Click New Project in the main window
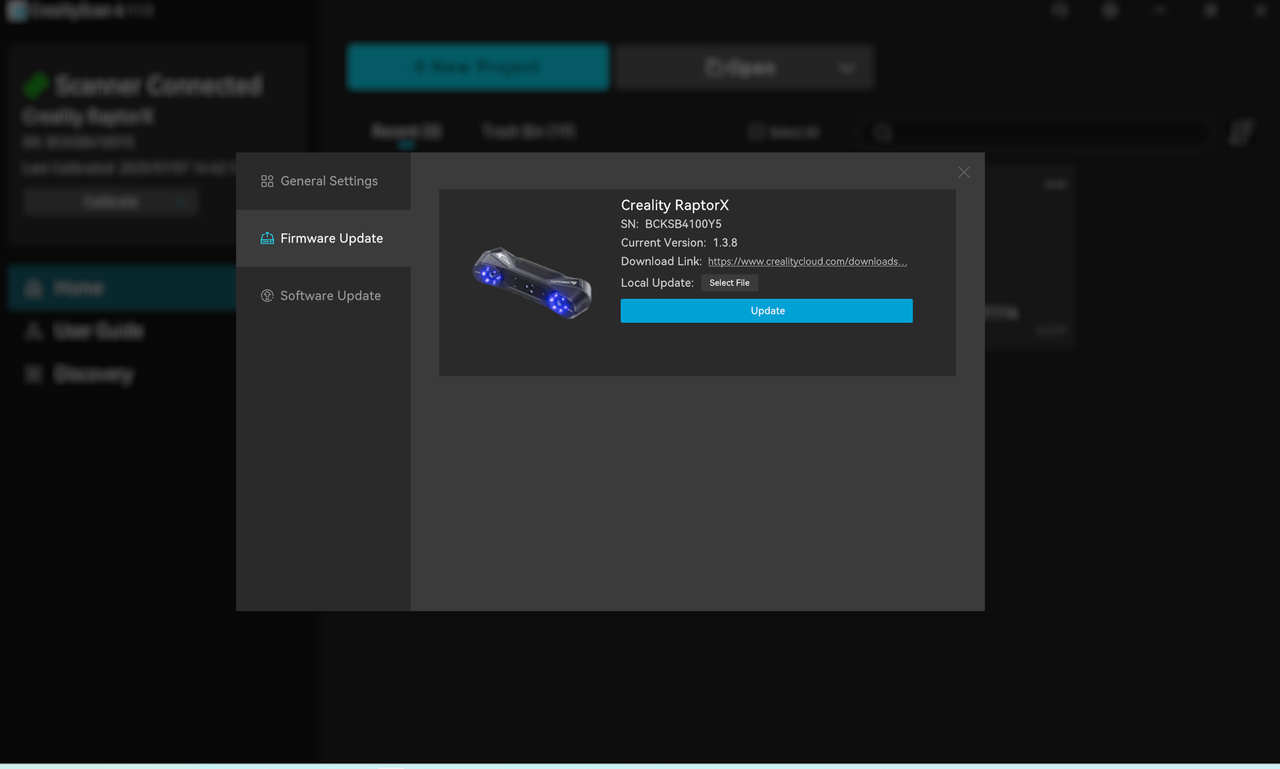 [x=478, y=67]
